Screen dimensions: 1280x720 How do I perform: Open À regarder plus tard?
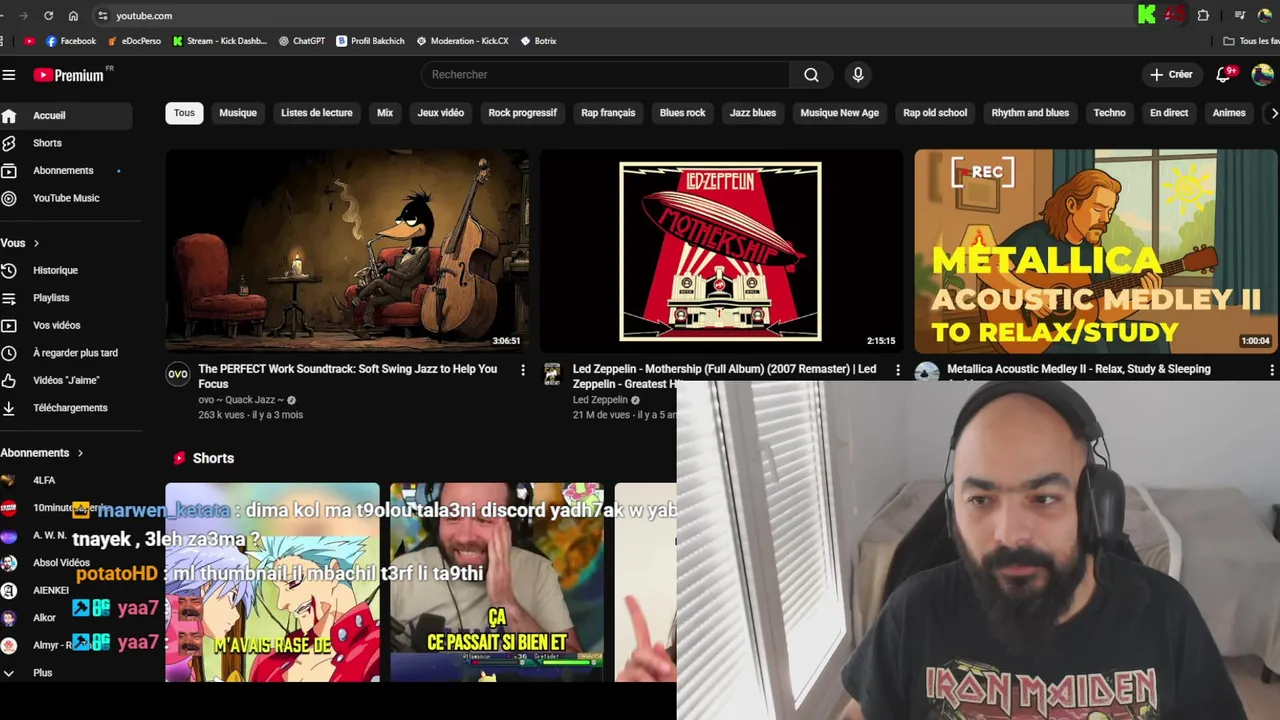pyautogui.click(x=66, y=353)
